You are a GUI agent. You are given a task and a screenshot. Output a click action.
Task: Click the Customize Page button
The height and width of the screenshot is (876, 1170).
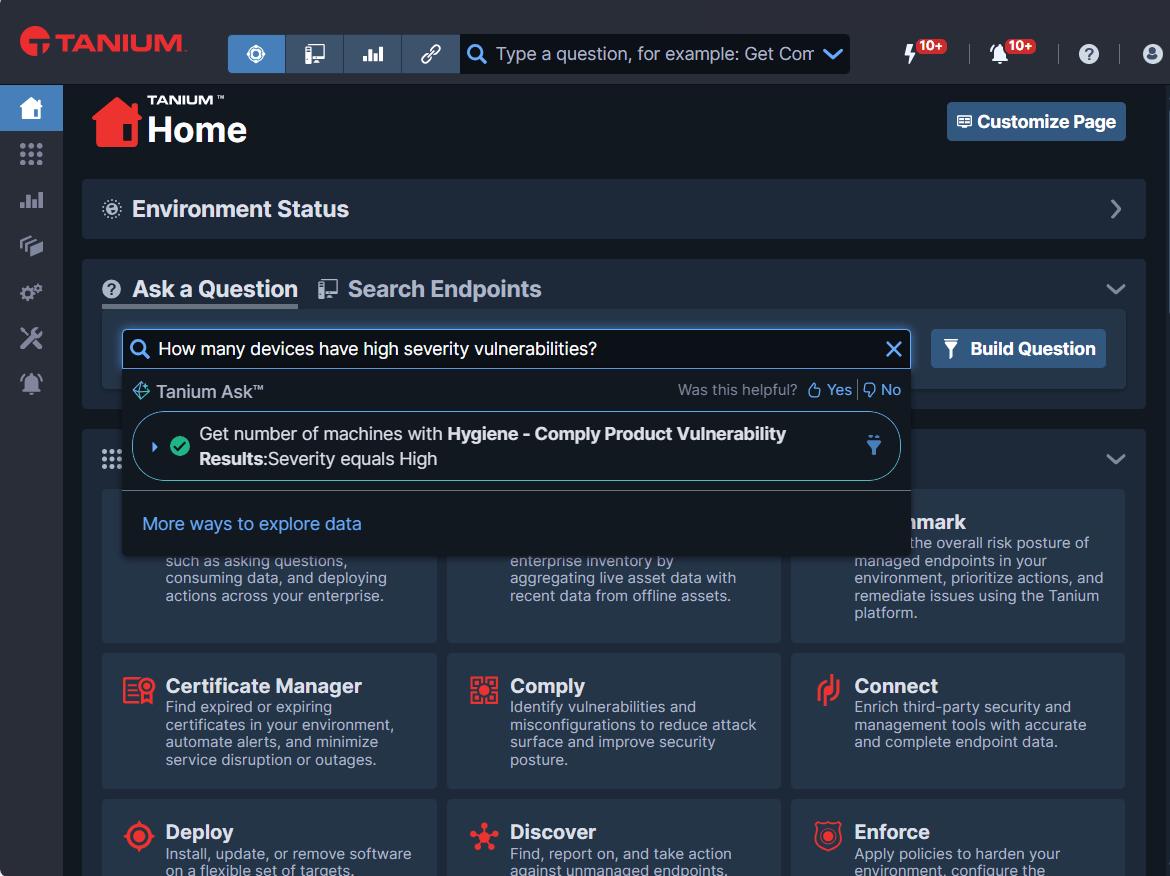click(1036, 122)
